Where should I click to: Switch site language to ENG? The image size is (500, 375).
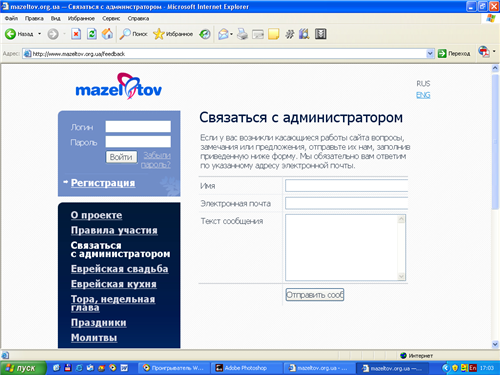tap(423, 95)
